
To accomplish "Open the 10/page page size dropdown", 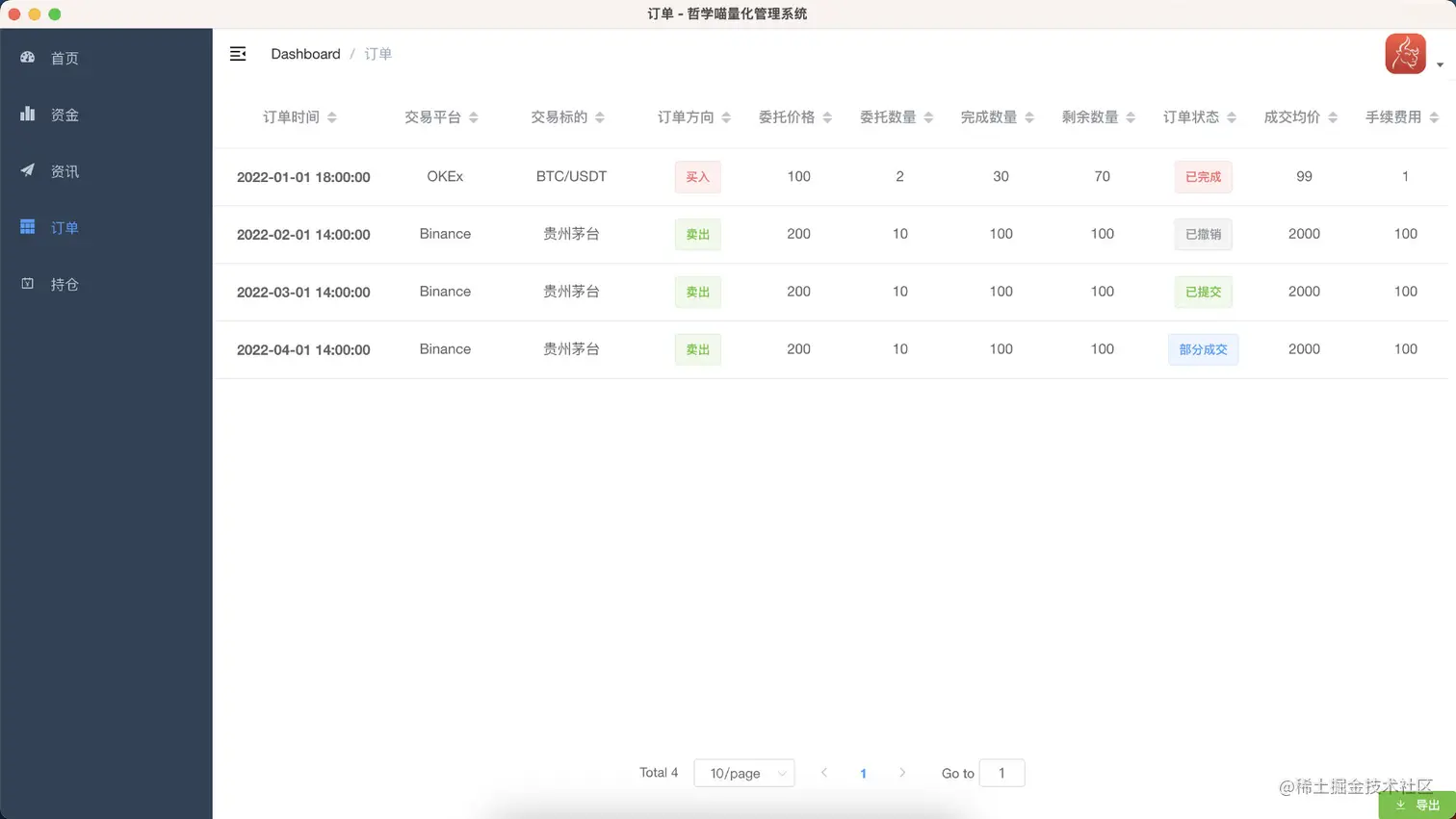I will tap(744, 773).
